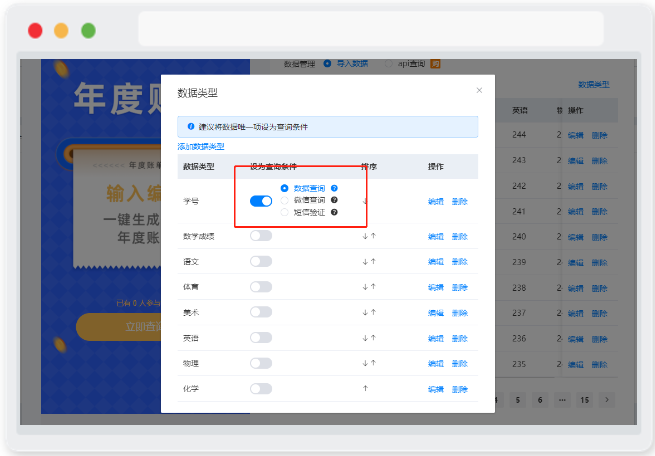Turn off the 学号 query condition switch
Image resolution: width=655 pixels, height=456 pixels.
pos(261,201)
